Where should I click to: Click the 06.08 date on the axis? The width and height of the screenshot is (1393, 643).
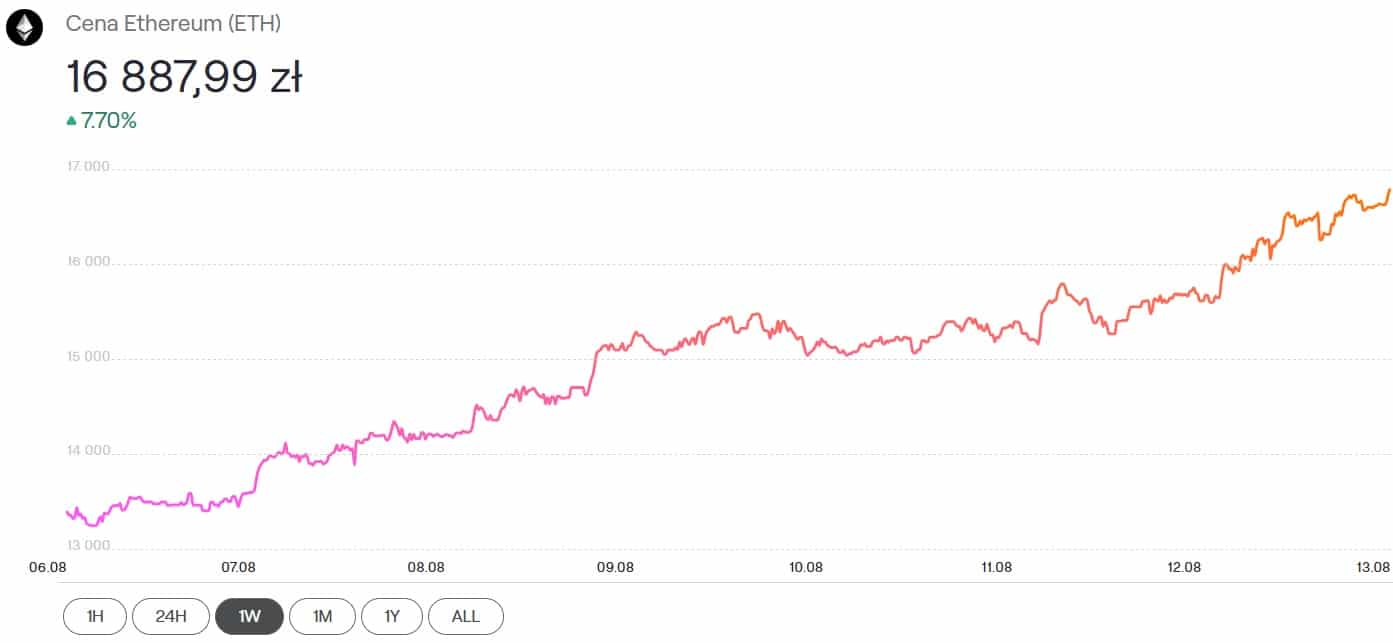pyautogui.click(x=48, y=567)
